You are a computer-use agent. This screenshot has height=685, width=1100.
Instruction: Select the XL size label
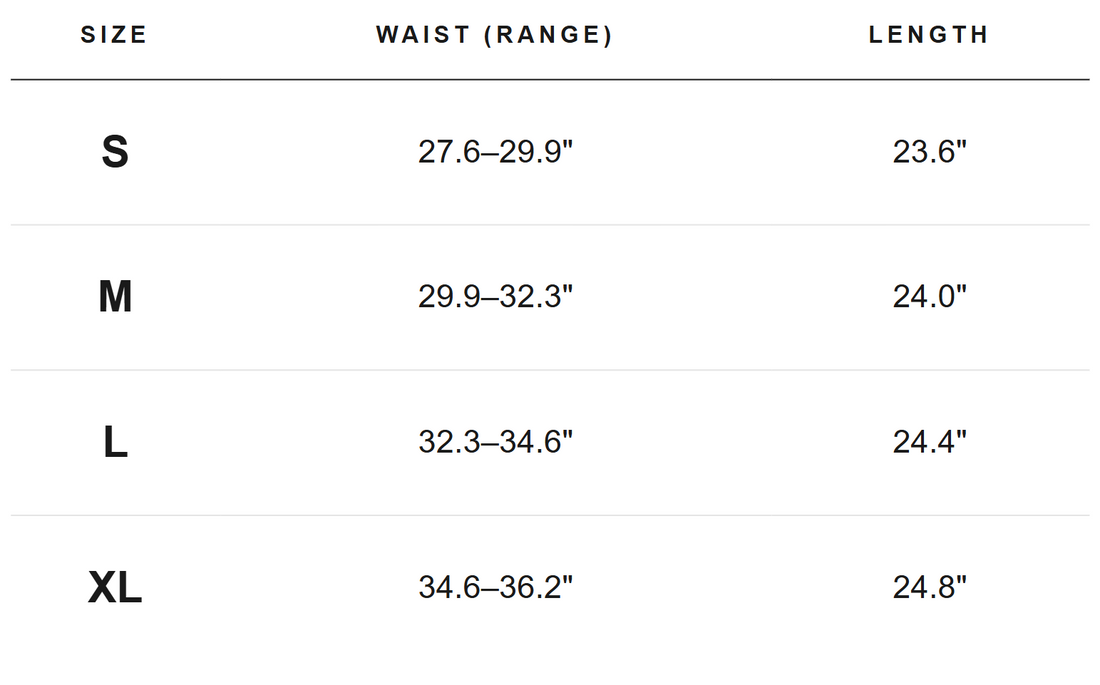(x=115, y=587)
